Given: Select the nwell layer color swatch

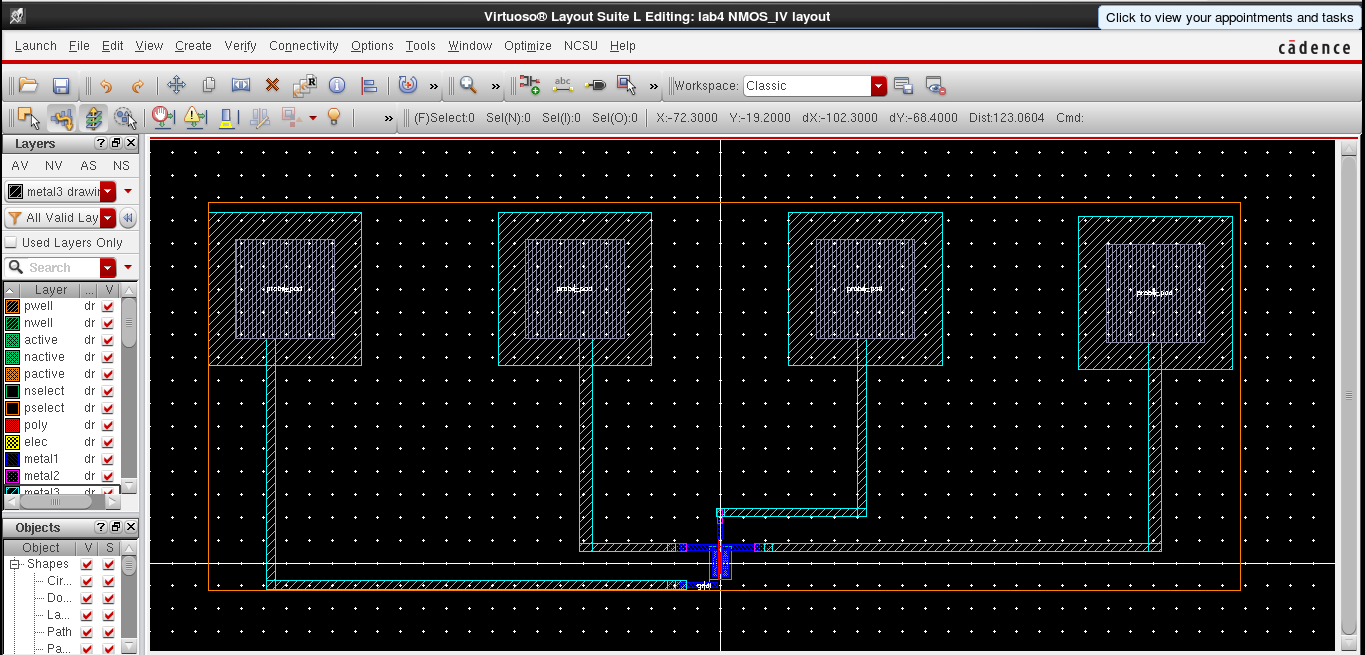Looking at the screenshot, I should click(13, 323).
